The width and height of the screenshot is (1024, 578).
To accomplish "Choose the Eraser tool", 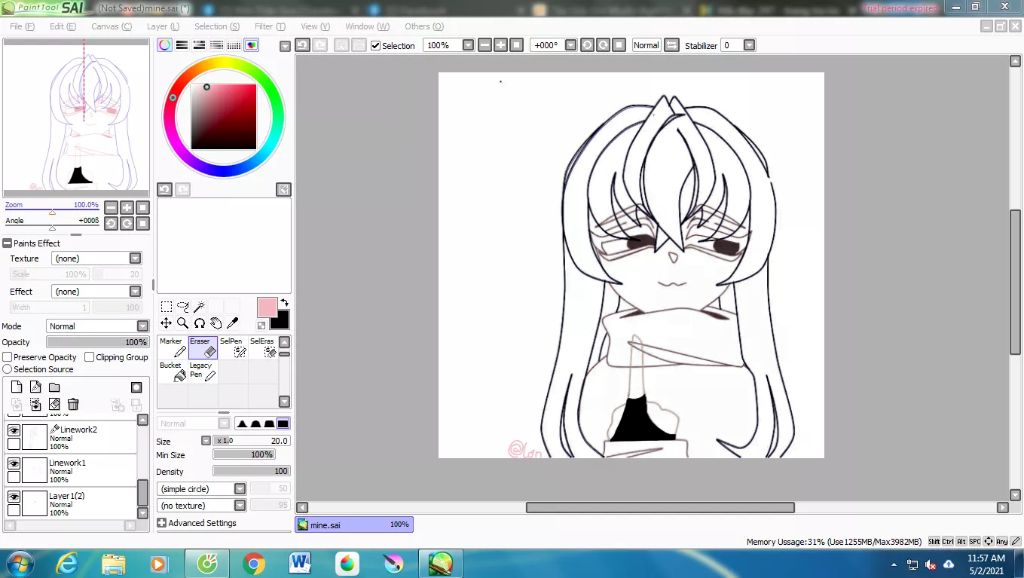I will coord(203,347).
